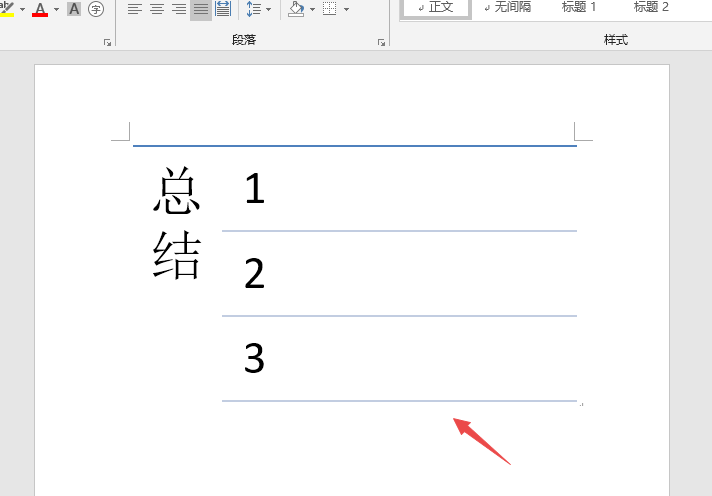Toggle character shading icon
The height and width of the screenshot is (496, 712).
[x=74, y=9]
